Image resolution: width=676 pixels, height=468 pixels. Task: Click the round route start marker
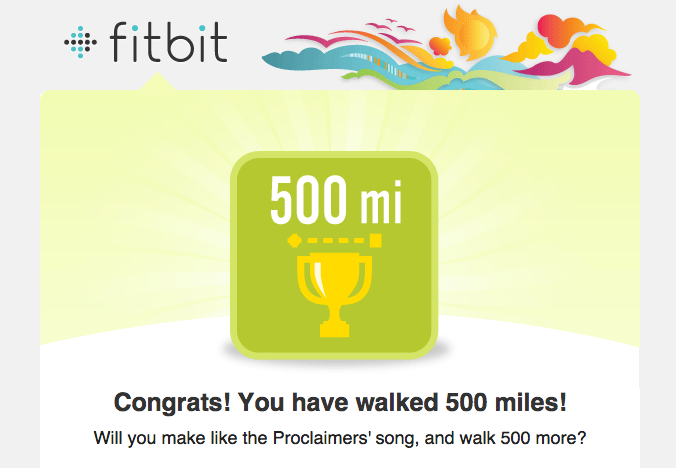(294, 241)
